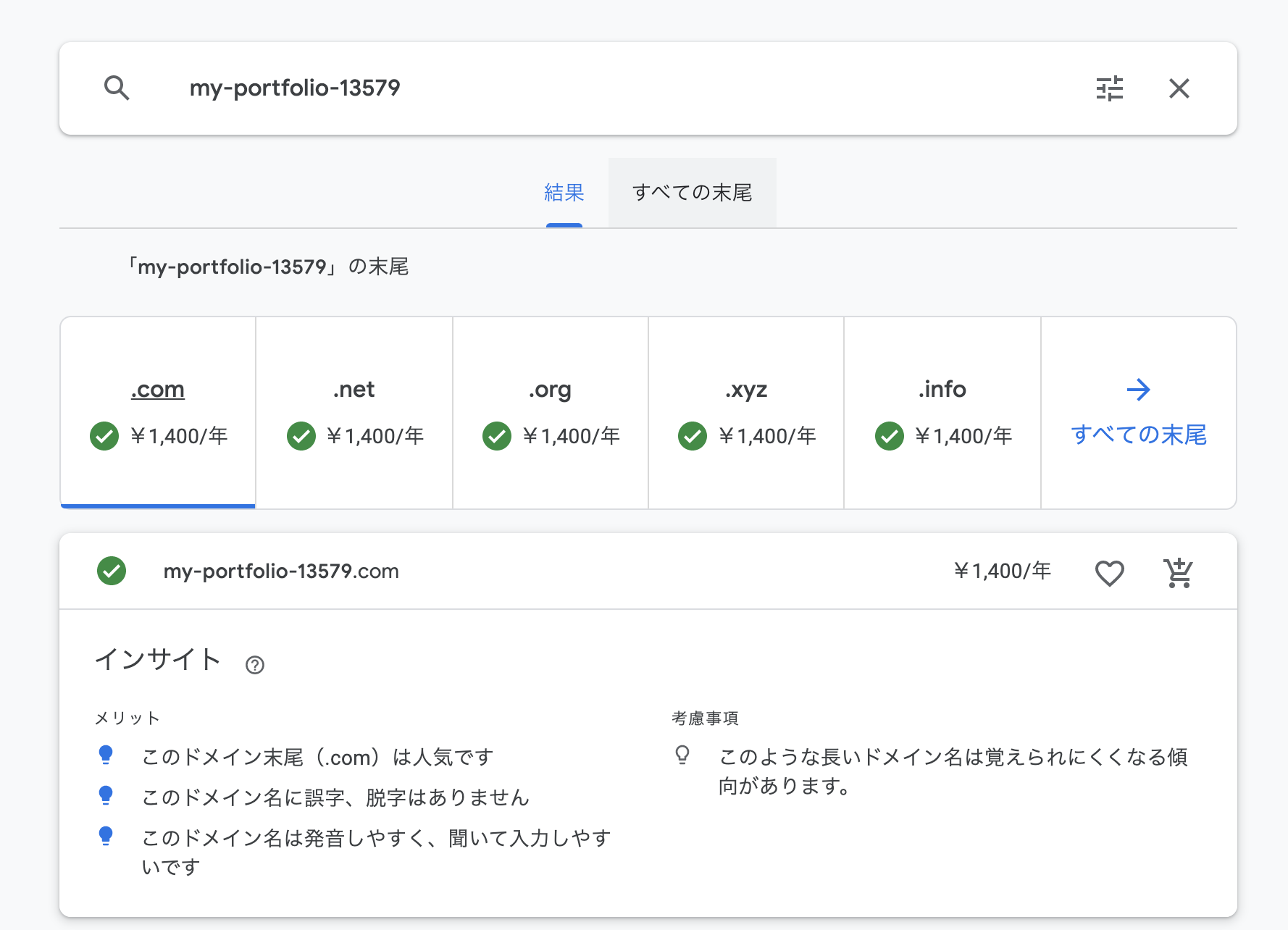The width and height of the screenshot is (1288, 930).
Task: Select the .info domain ending card
Action: tap(942, 411)
